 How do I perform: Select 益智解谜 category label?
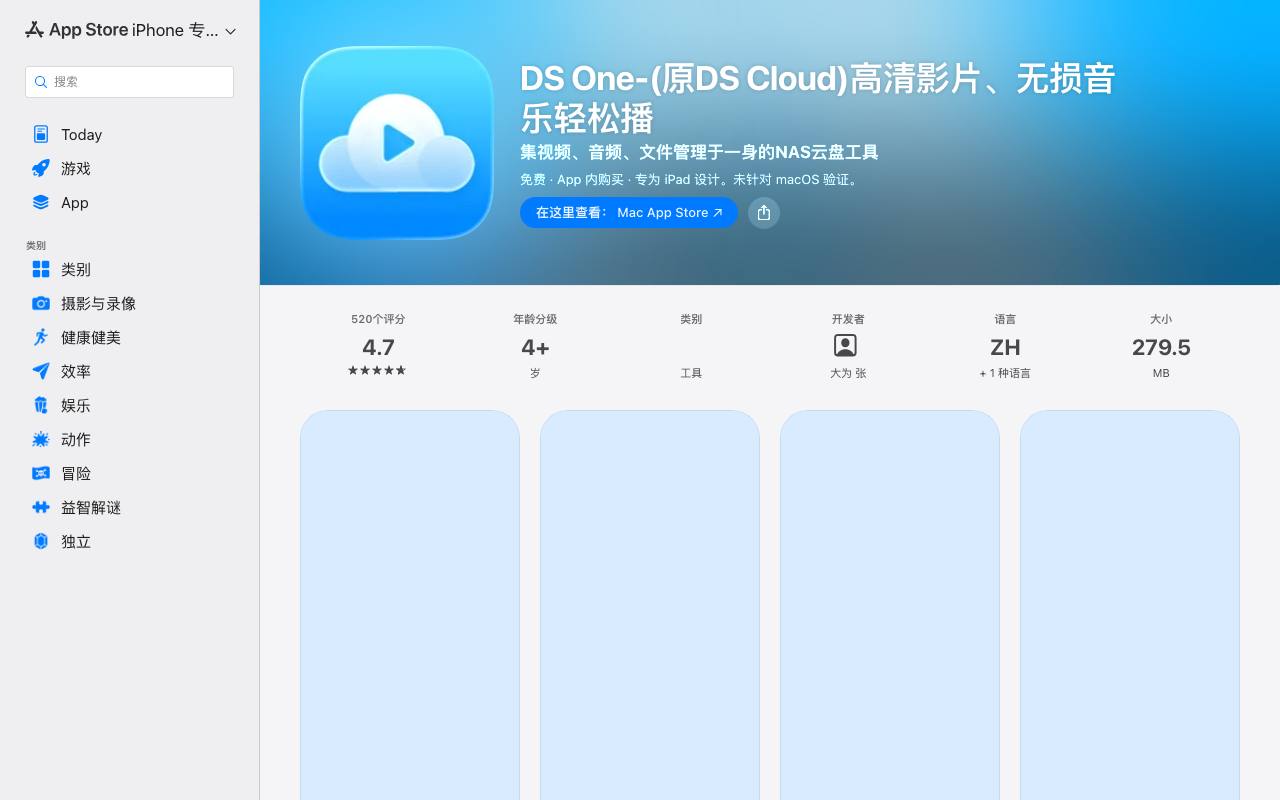pyautogui.click(x=91, y=507)
